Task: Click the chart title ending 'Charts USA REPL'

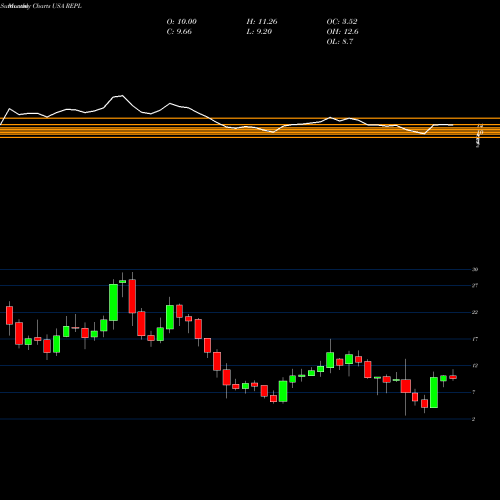Action: [x=41, y=6]
